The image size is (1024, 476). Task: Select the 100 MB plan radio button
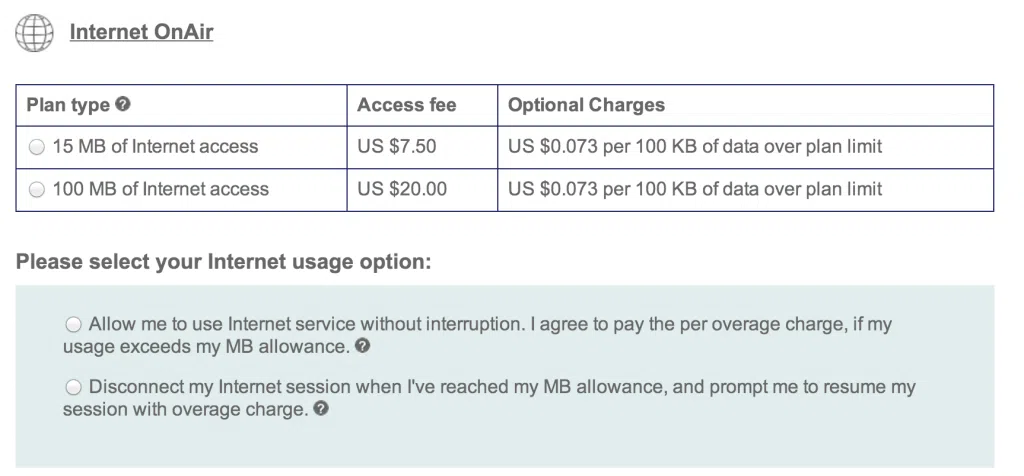point(37,189)
